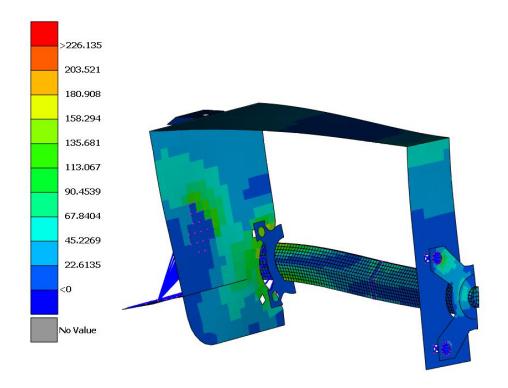Select the legend value 203.521
The height and width of the screenshot is (388, 508).
point(82,70)
